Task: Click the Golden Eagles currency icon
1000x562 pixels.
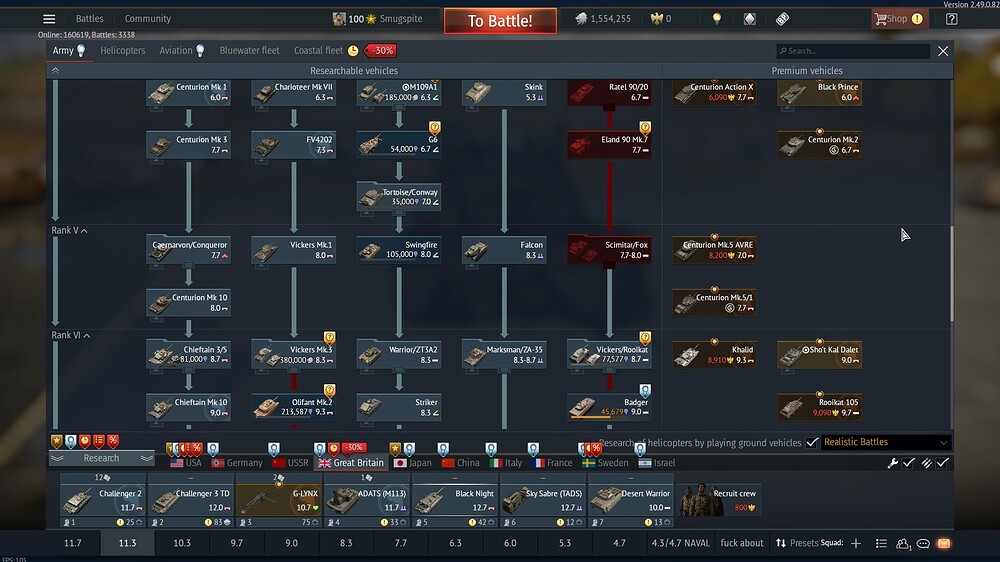Action: pos(657,19)
